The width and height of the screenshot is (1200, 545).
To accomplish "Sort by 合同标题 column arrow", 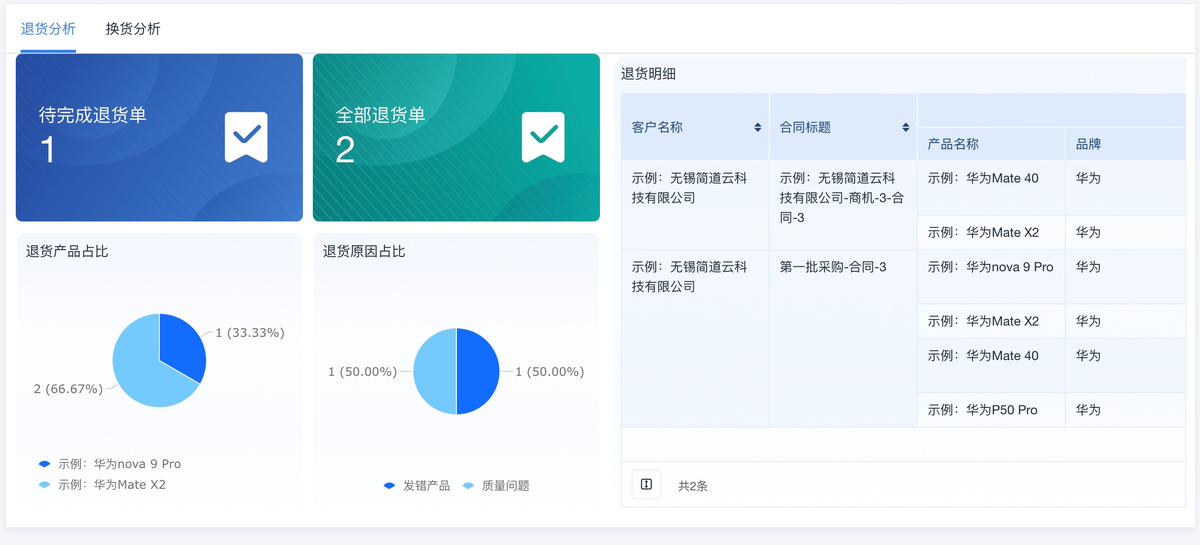I will pyautogui.click(x=906, y=128).
